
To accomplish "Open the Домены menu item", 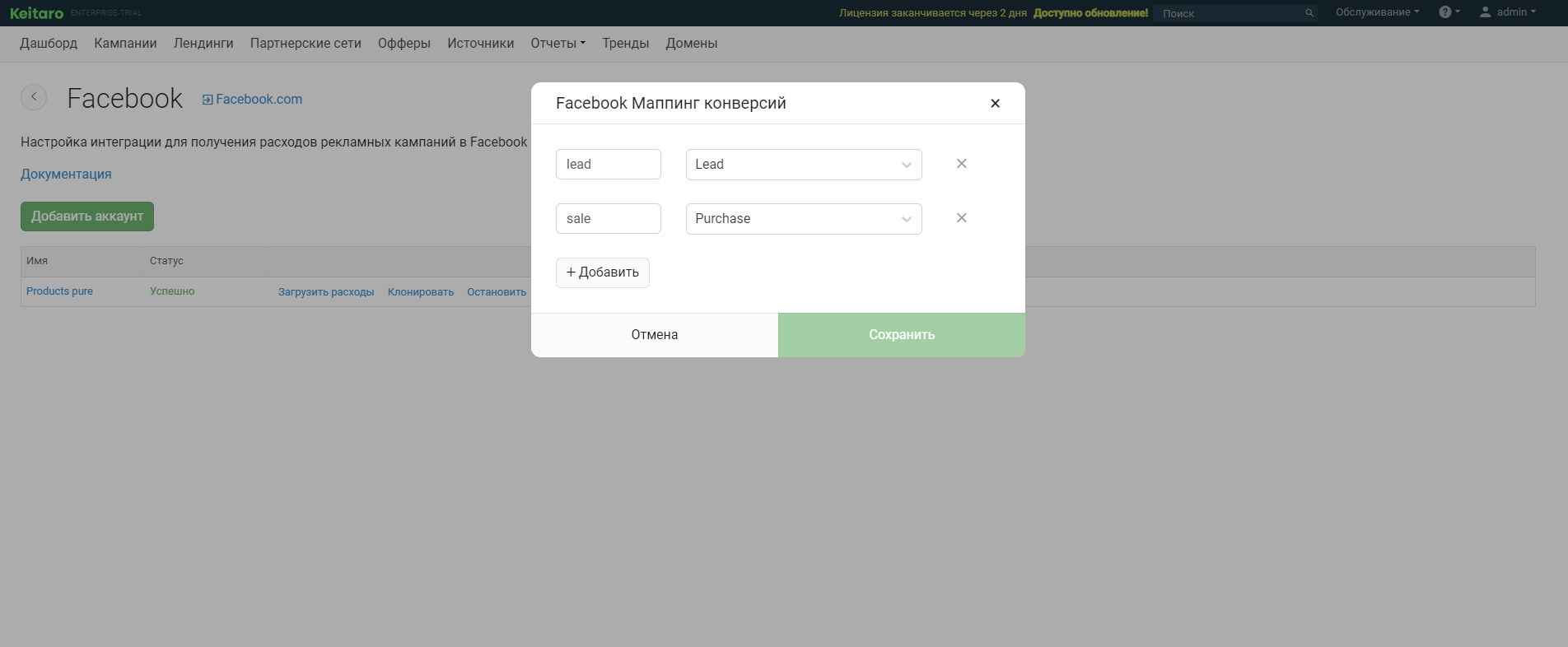I will 692,44.
